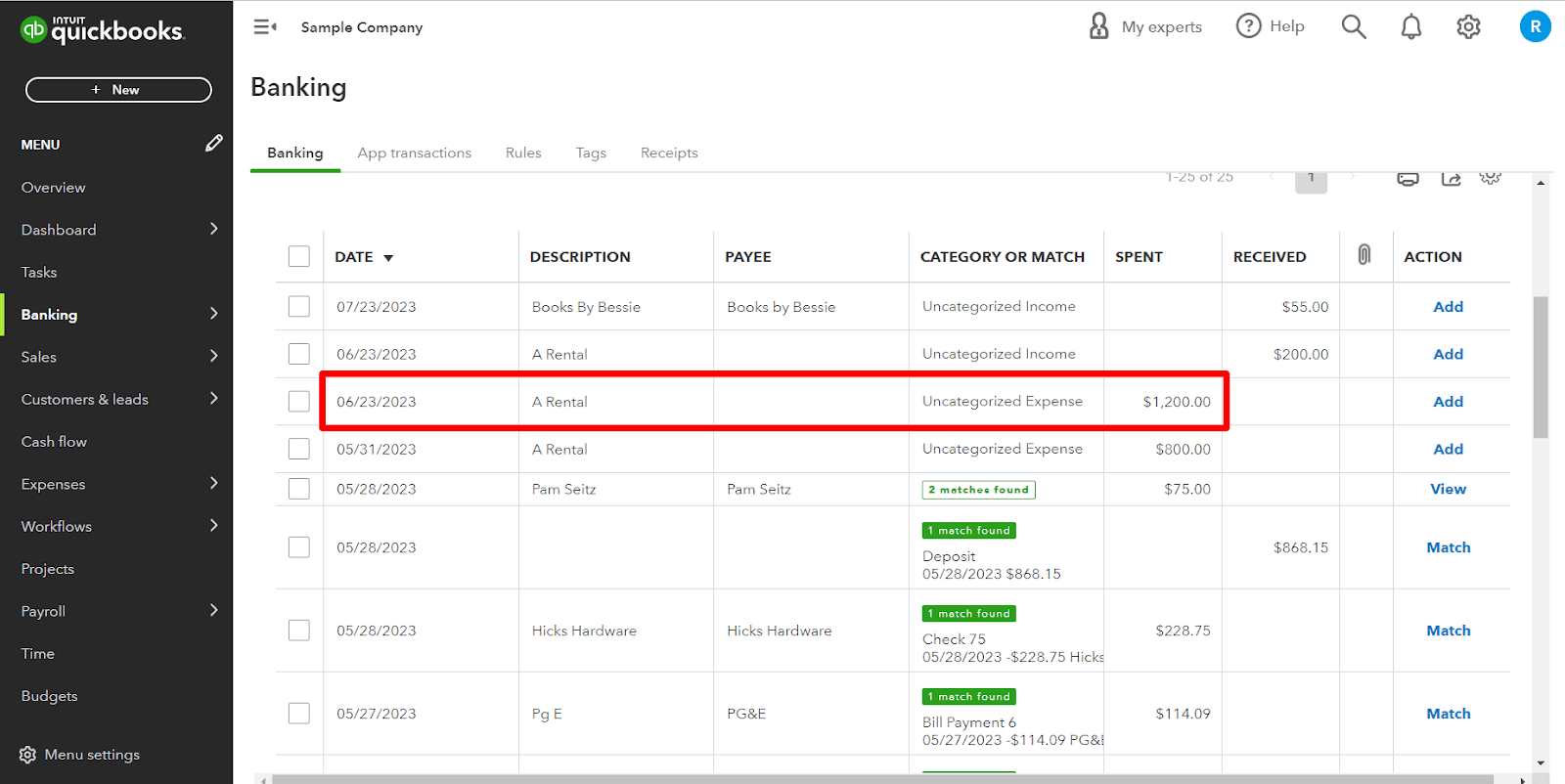Image resolution: width=1565 pixels, height=784 pixels.
Task: Match the Hicks Hardware Check 75
Action: (x=1448, y=631)
